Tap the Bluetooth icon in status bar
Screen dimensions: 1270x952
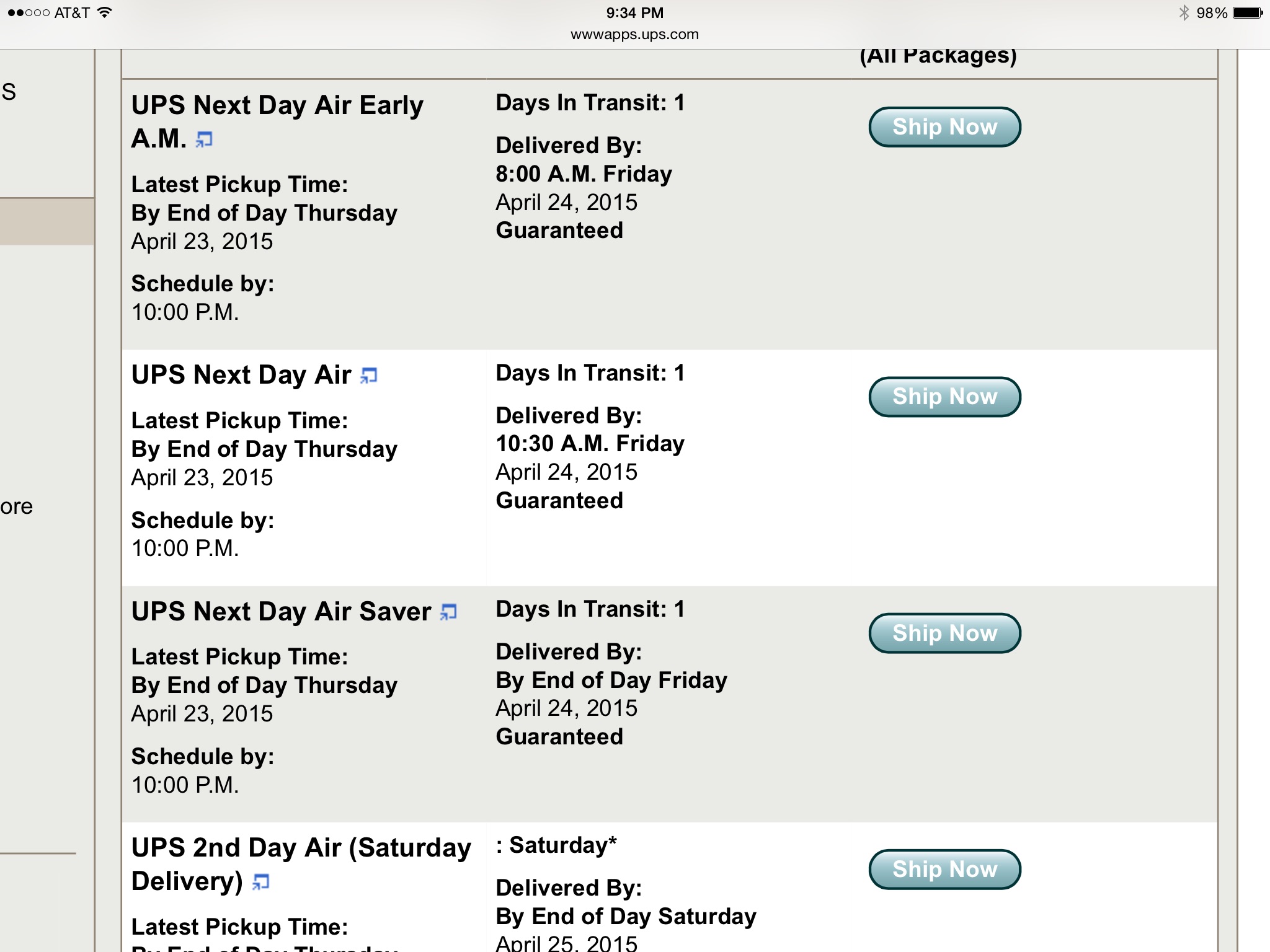coord(1184,12)
